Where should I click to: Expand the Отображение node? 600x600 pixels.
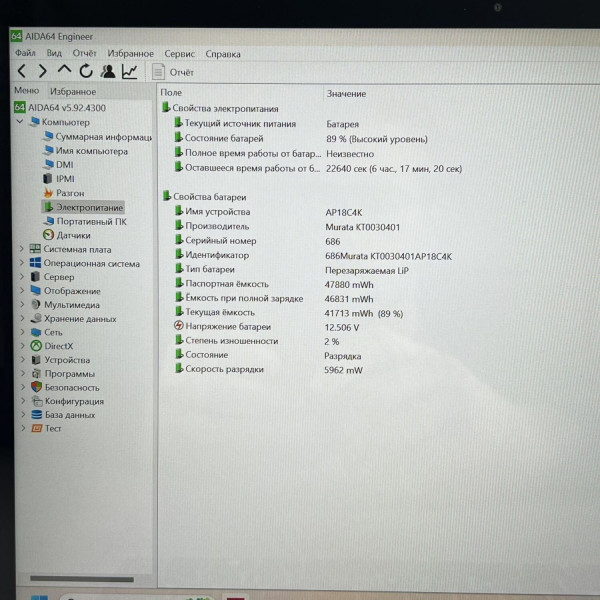pos(22,291)
